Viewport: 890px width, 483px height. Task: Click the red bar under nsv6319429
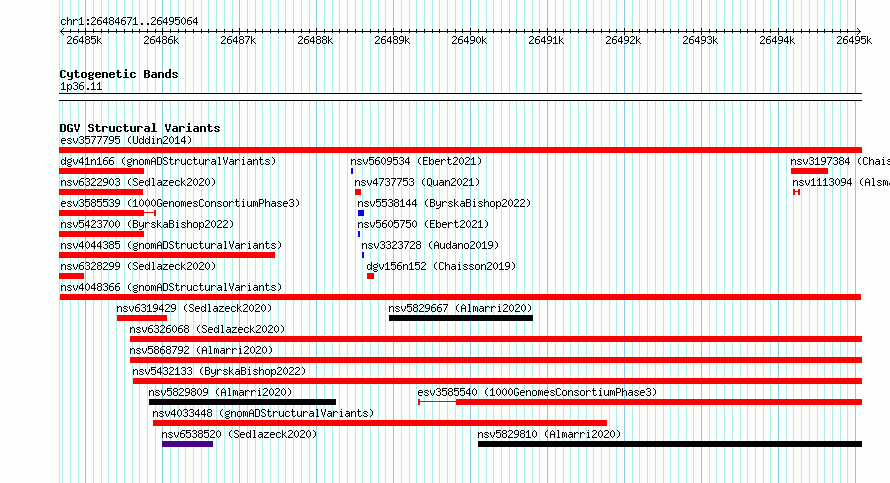tap(142, 318)
